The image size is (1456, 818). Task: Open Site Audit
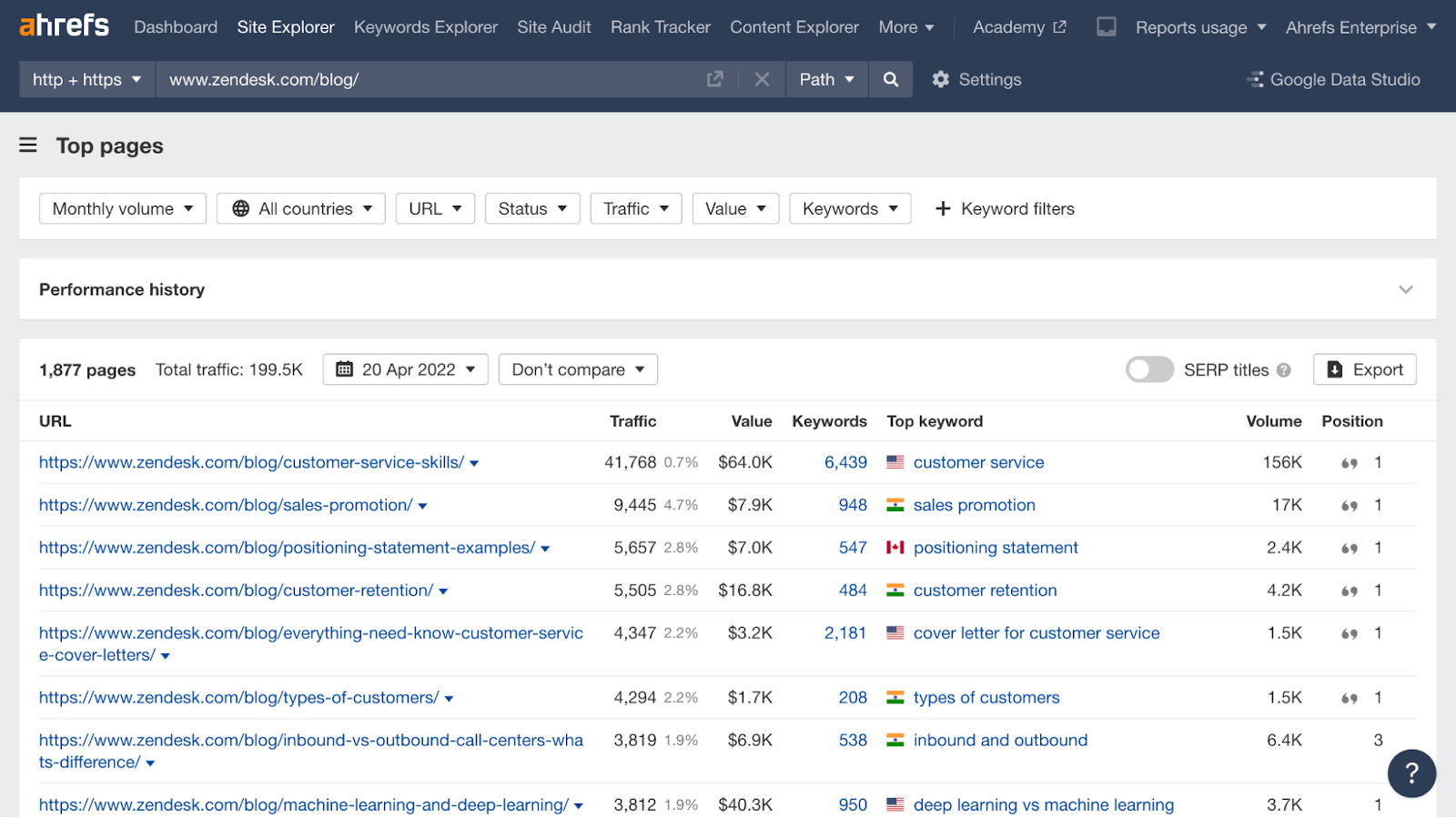(554, 27)
